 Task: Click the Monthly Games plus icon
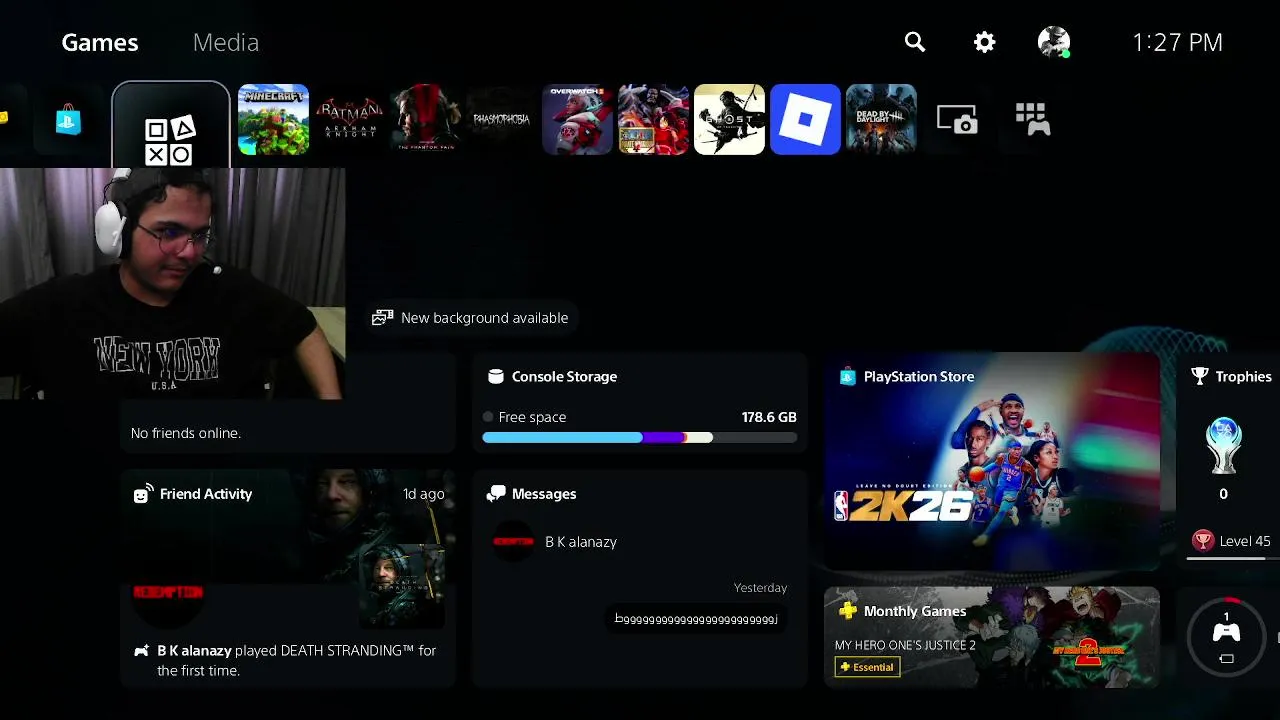click(847, 611)
